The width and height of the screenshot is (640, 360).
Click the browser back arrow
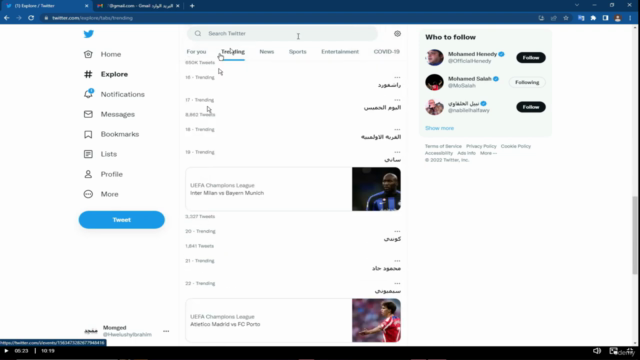(x=7, y=18)
